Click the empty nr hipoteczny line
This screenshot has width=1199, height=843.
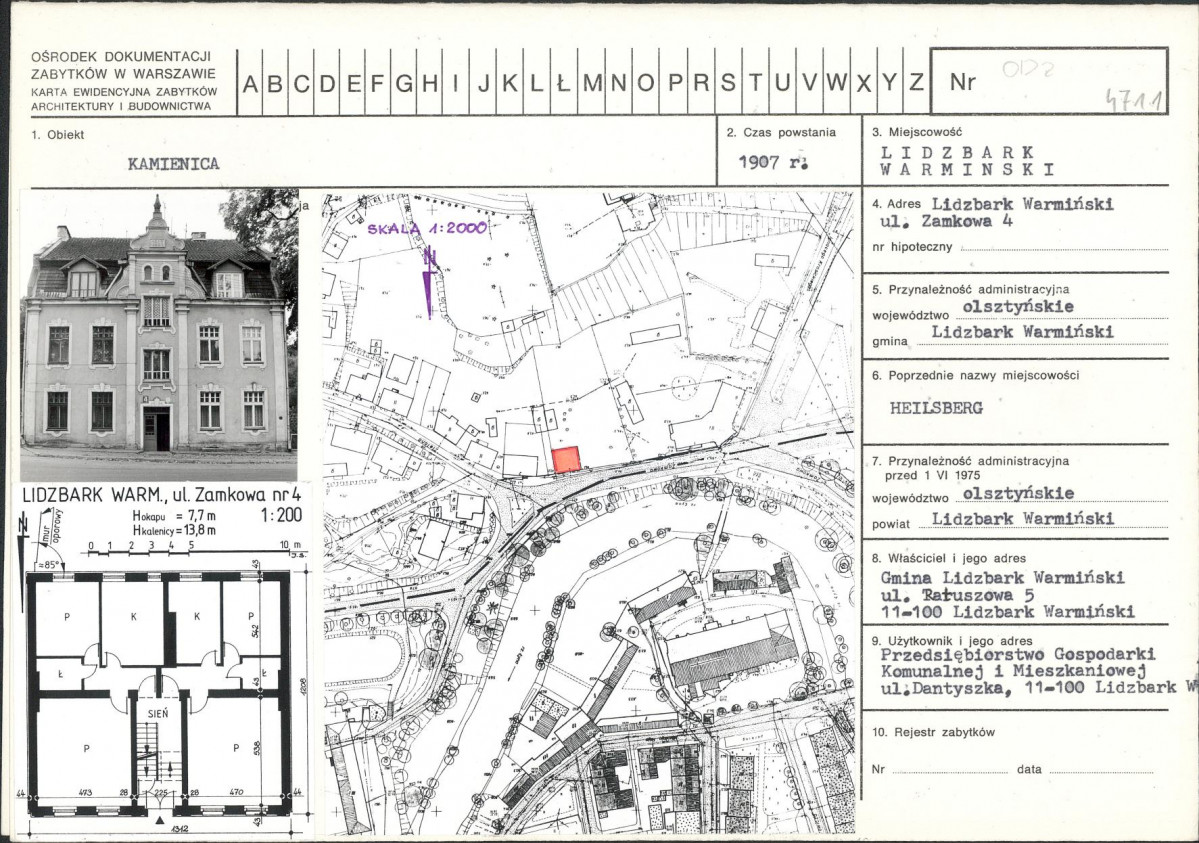point(1062,246)
